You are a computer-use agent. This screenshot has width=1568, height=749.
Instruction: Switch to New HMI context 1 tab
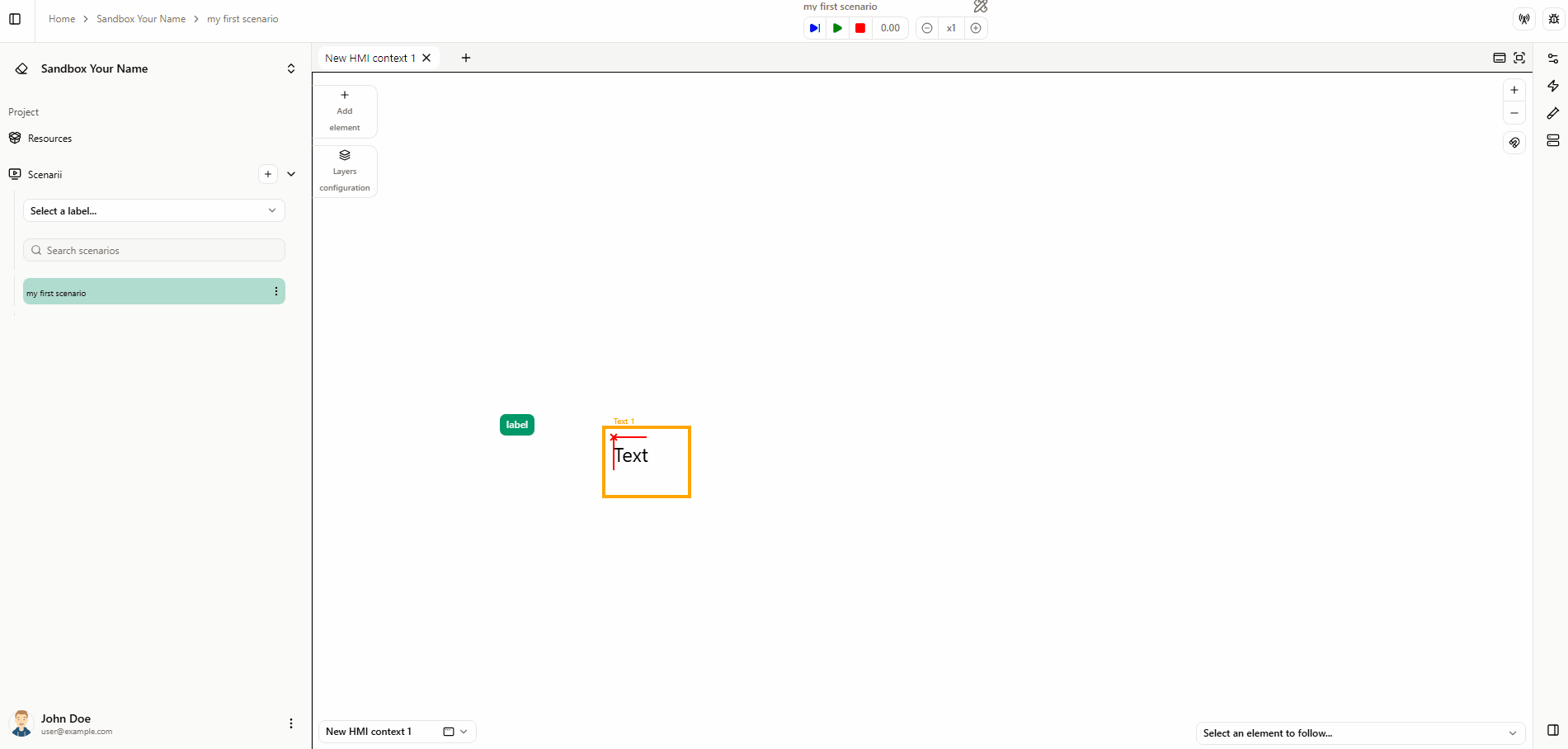coord(370,58)
